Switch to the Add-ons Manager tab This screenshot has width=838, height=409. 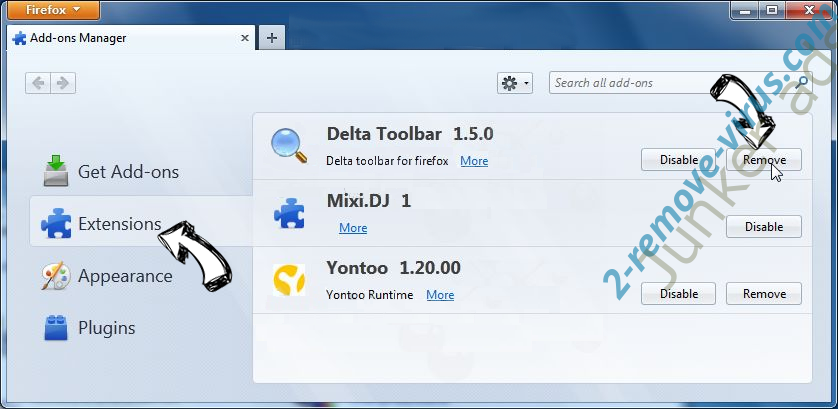pyautogui.click(x=80, y=38)
